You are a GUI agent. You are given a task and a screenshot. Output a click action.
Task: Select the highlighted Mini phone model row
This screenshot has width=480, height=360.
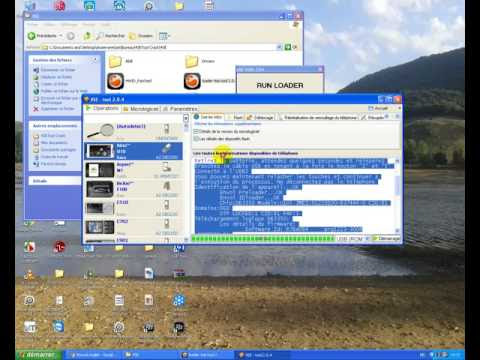[x=133, y=151]
